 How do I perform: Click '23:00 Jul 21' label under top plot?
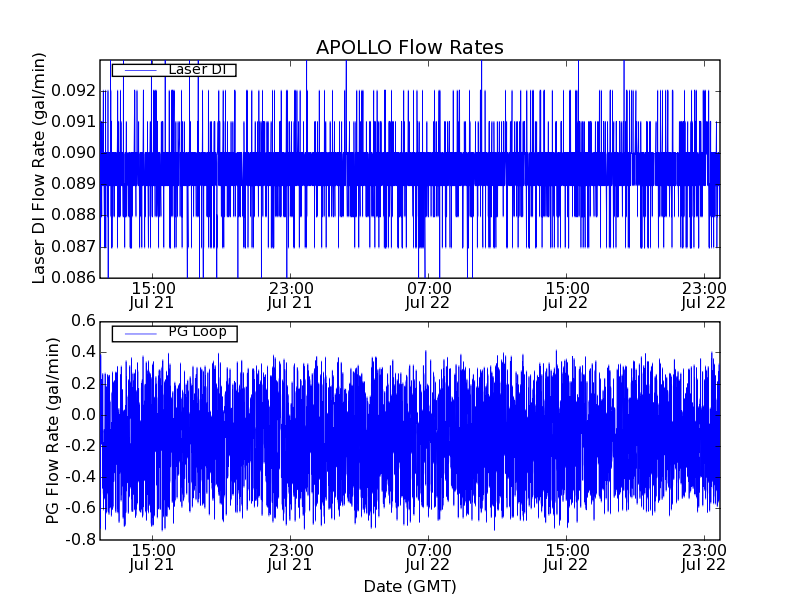290,296
